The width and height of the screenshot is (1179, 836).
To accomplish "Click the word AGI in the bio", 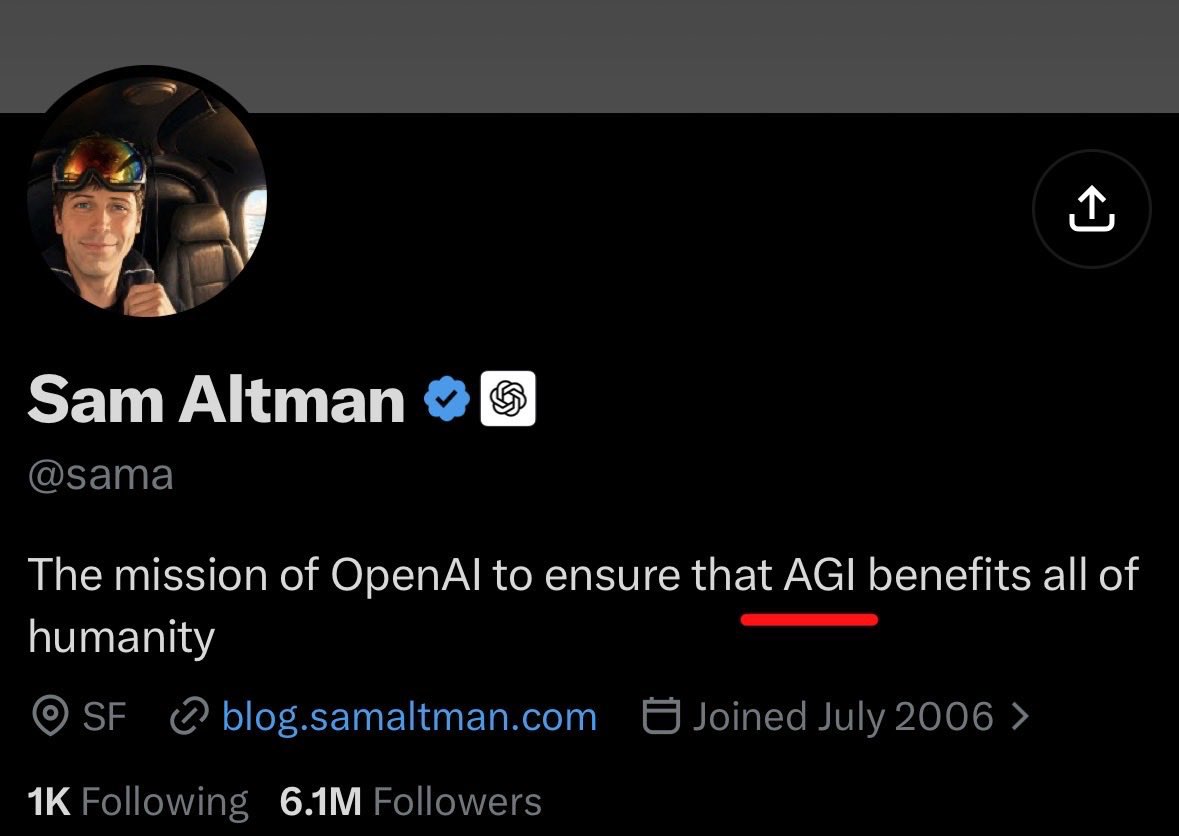I will click(x=820, y=575).
